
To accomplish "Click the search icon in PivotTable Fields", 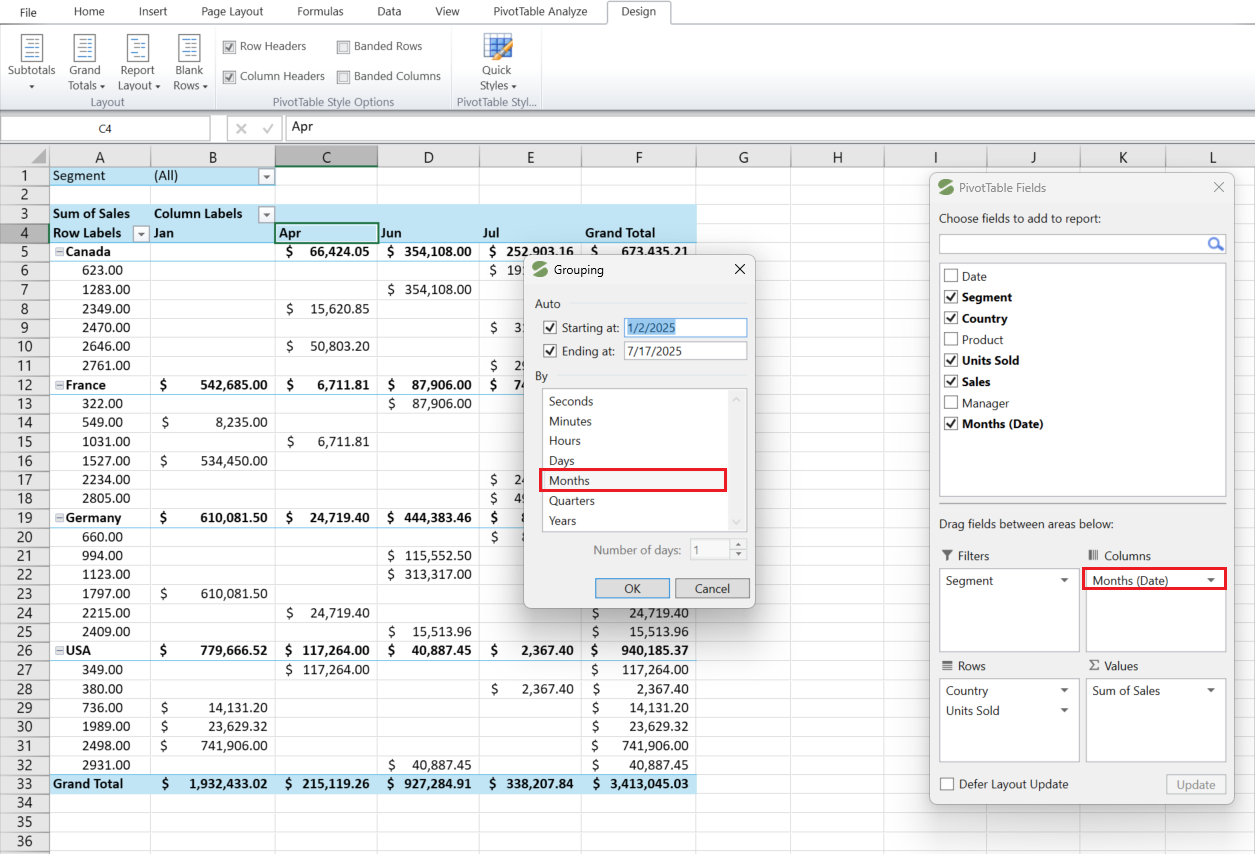I will tap(1215, 244).
